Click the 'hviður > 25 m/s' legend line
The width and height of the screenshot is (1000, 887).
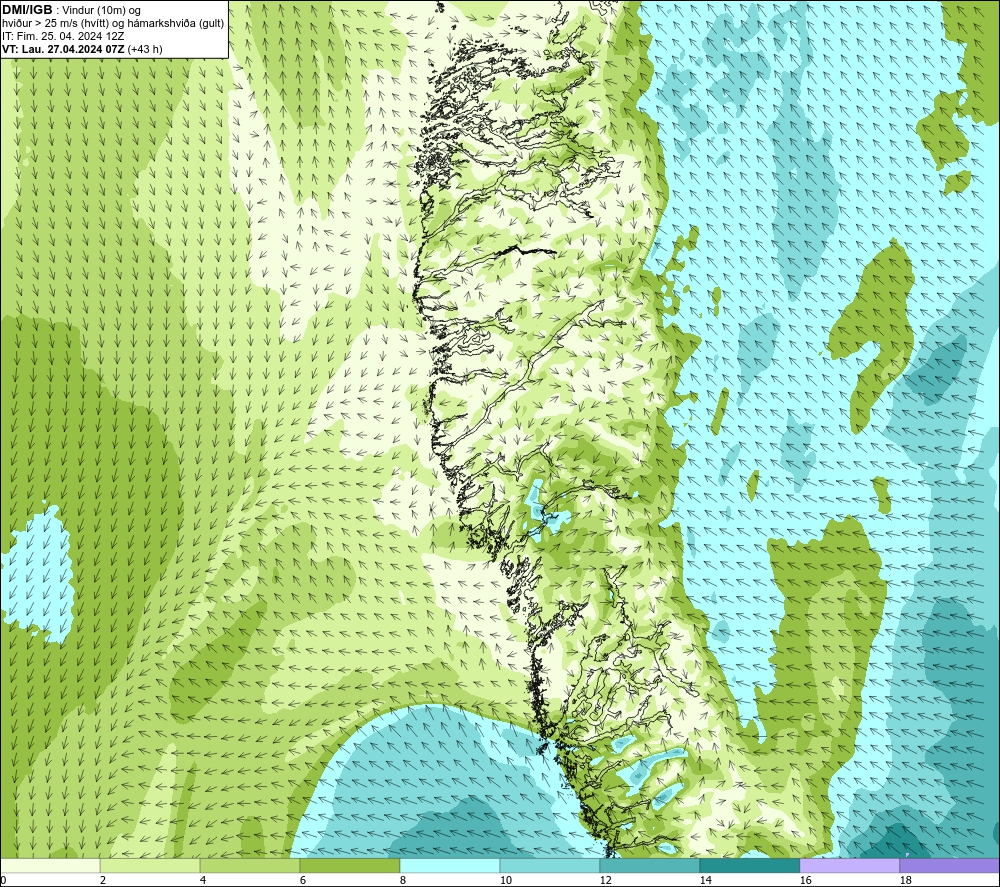pyautogui.click(x=114, y=23)
